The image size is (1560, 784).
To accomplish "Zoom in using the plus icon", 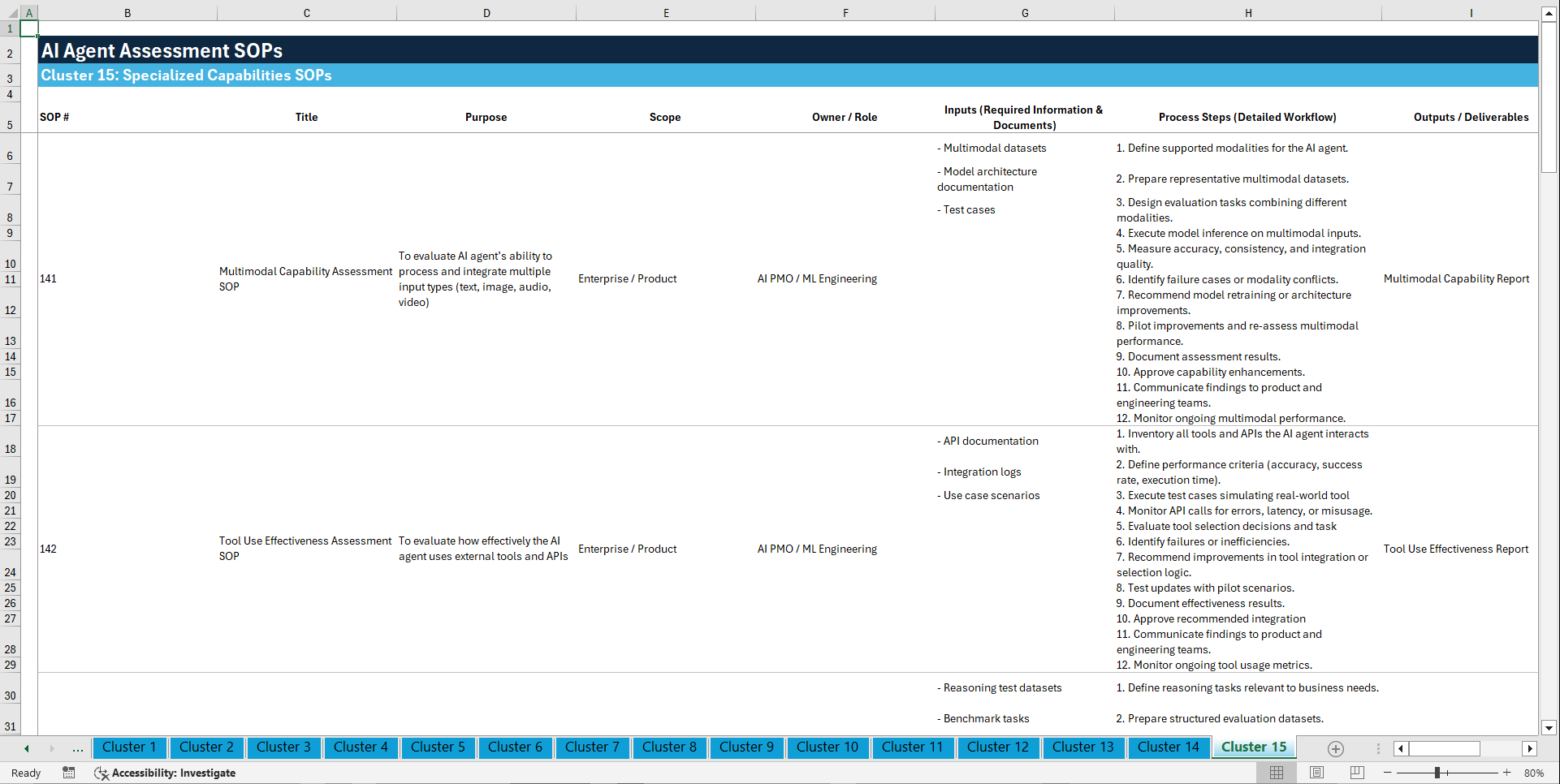I will [1507, 773].
